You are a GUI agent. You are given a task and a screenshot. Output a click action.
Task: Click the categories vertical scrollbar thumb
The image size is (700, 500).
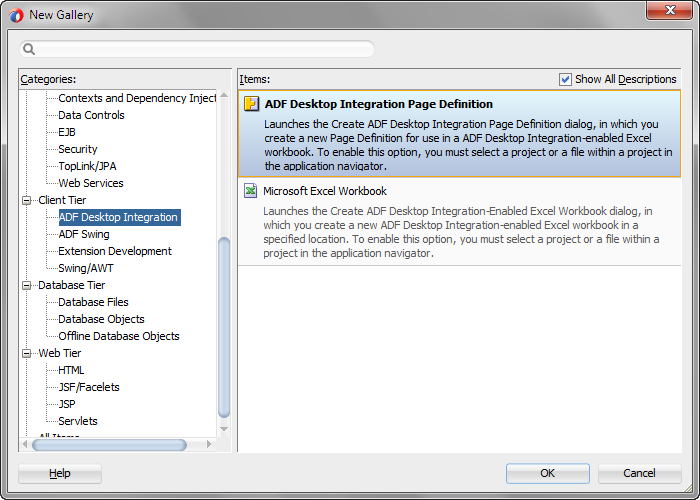pyautogui.click(x=224, y=328)
